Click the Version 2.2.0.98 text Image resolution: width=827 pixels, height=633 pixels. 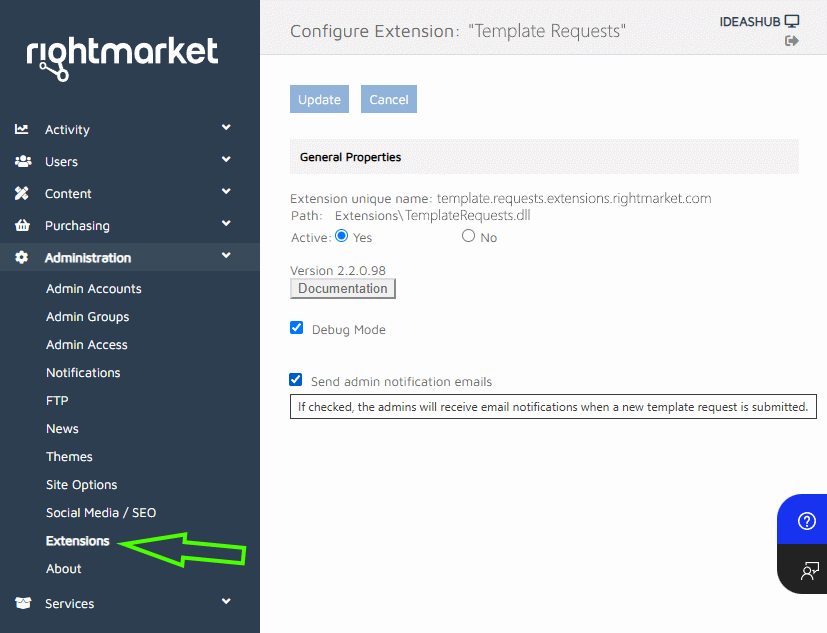(x=338, y=271)
